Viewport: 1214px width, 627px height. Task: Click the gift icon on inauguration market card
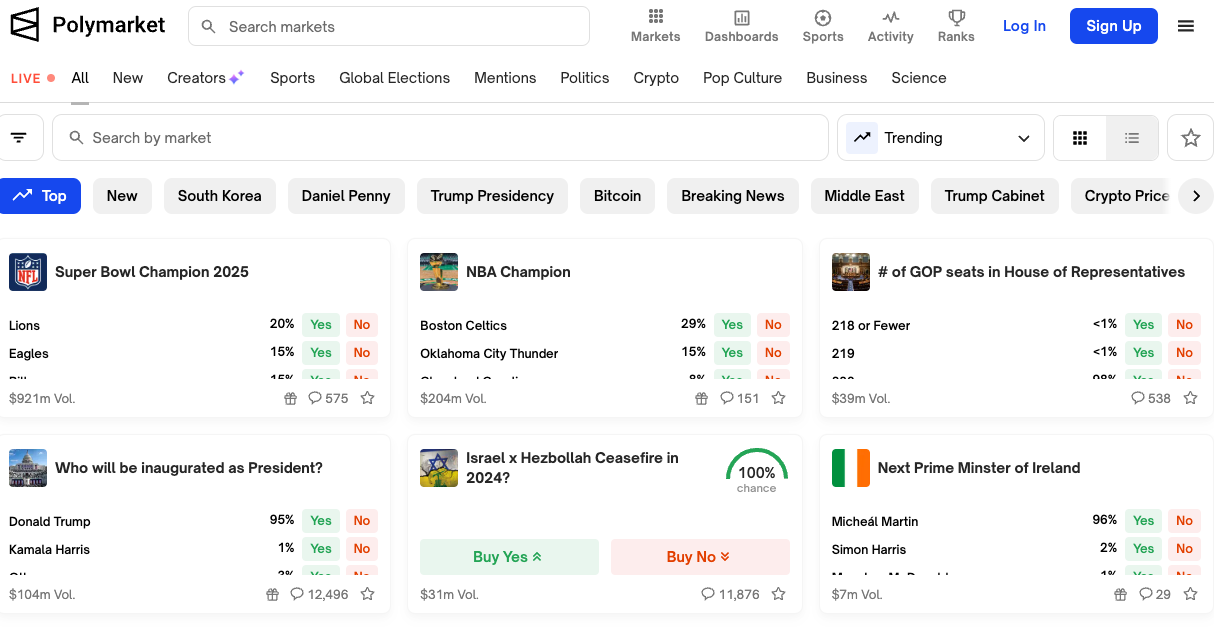coord(273,594)
